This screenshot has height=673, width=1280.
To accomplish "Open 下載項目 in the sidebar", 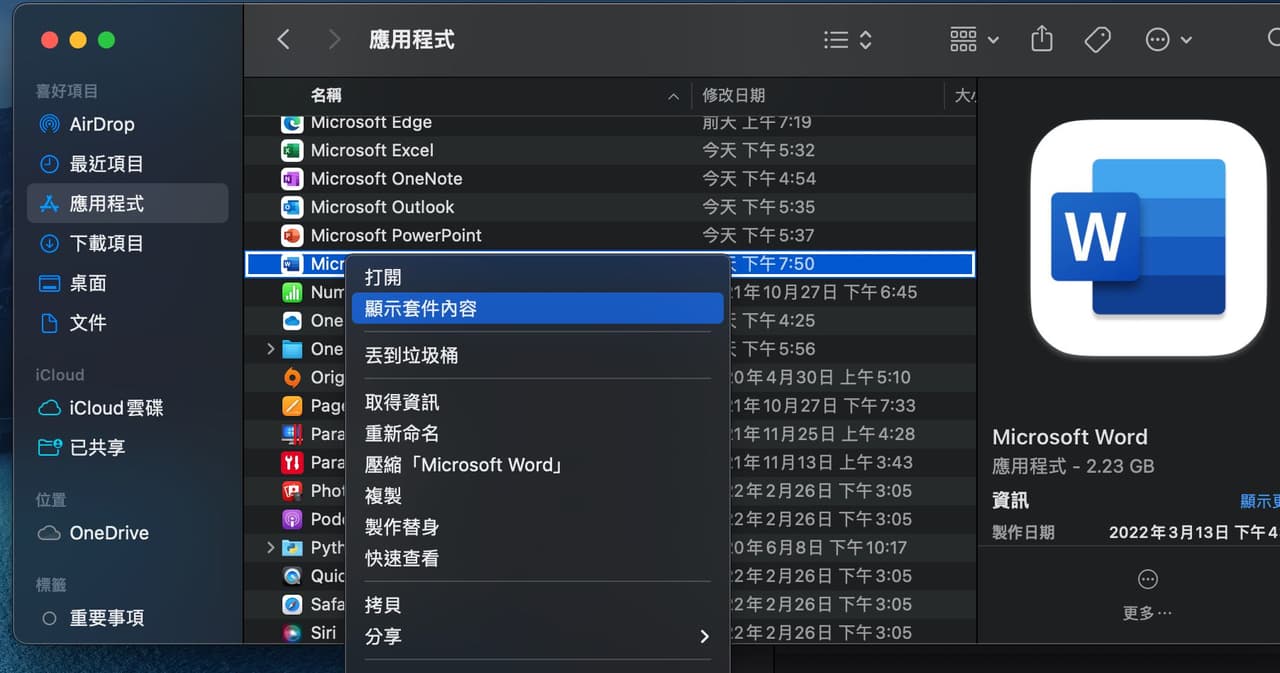I will point(128,243).
